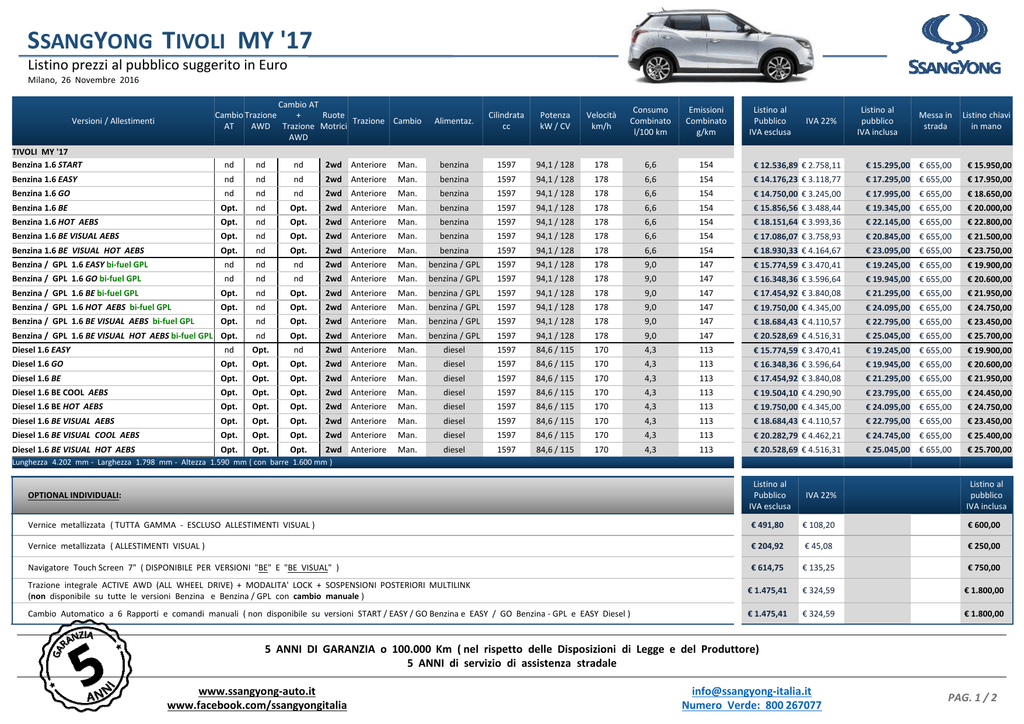
Task: Open the facebook.com/ssangyongitalia link
Action: 257,705
